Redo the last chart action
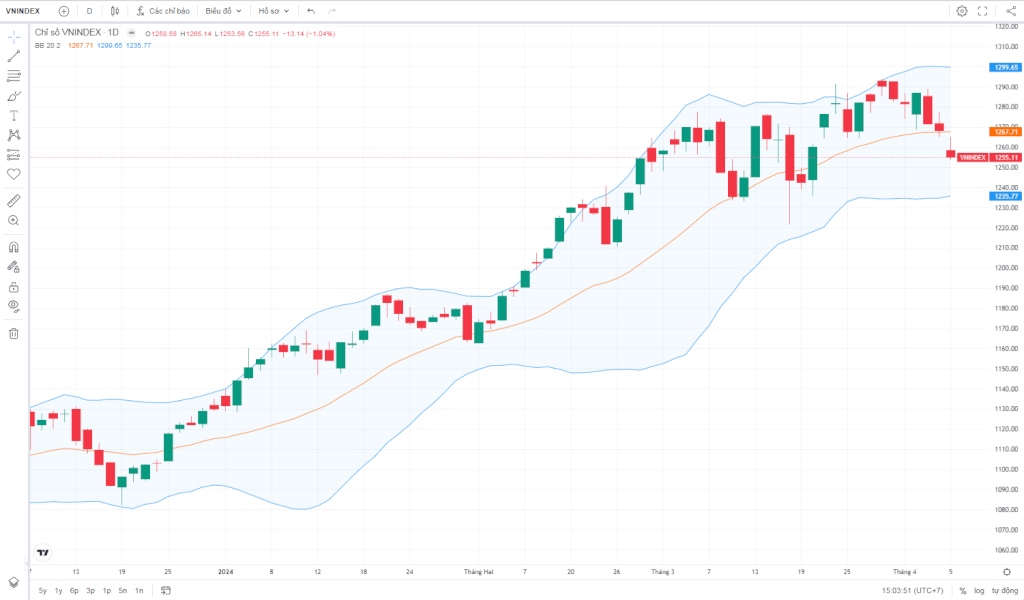This screenshot has width=1024, height=600. click(332, 11)
